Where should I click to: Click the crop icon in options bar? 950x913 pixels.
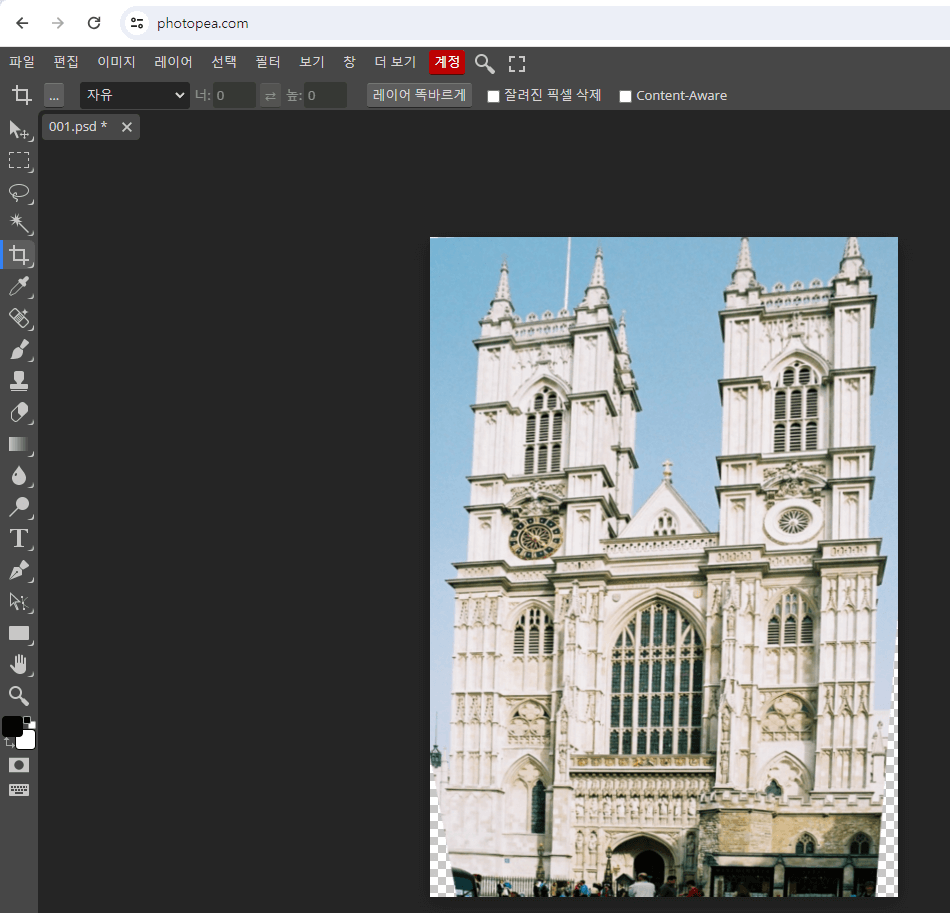click(22, 95)
